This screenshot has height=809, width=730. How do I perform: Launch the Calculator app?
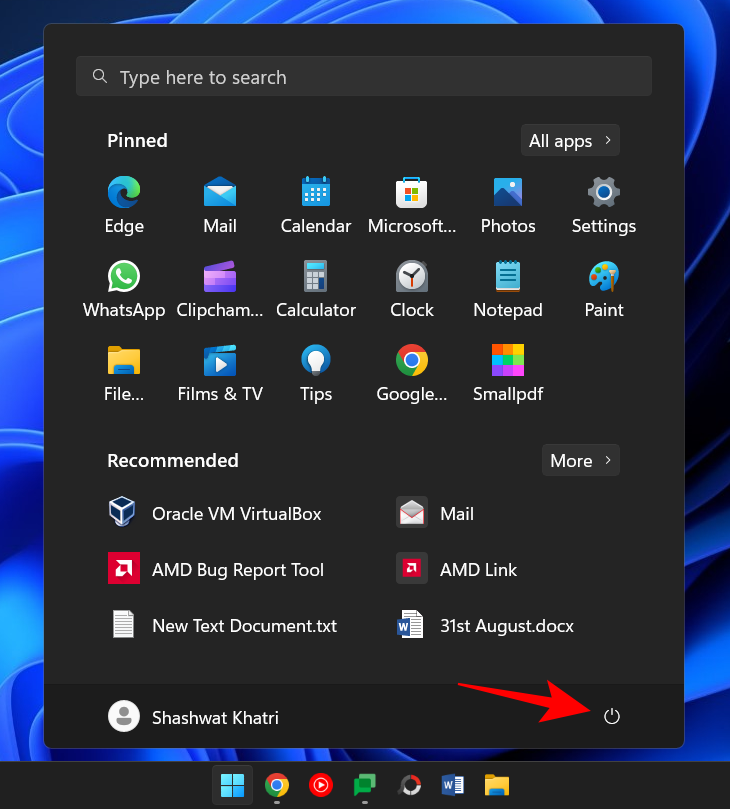[316, 289]
